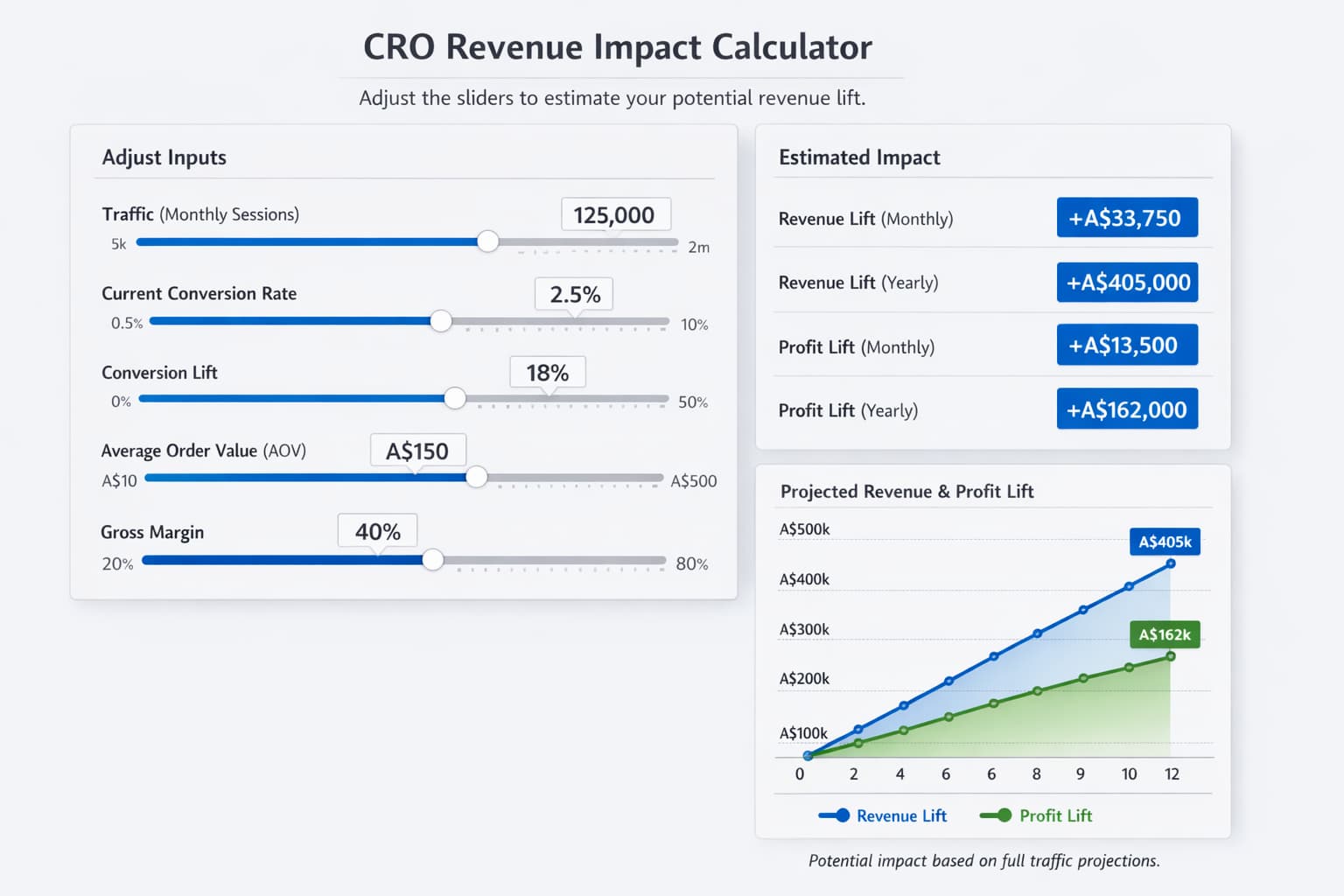
Task: Click the Conversion Lift label
Action: pos(159,373)
